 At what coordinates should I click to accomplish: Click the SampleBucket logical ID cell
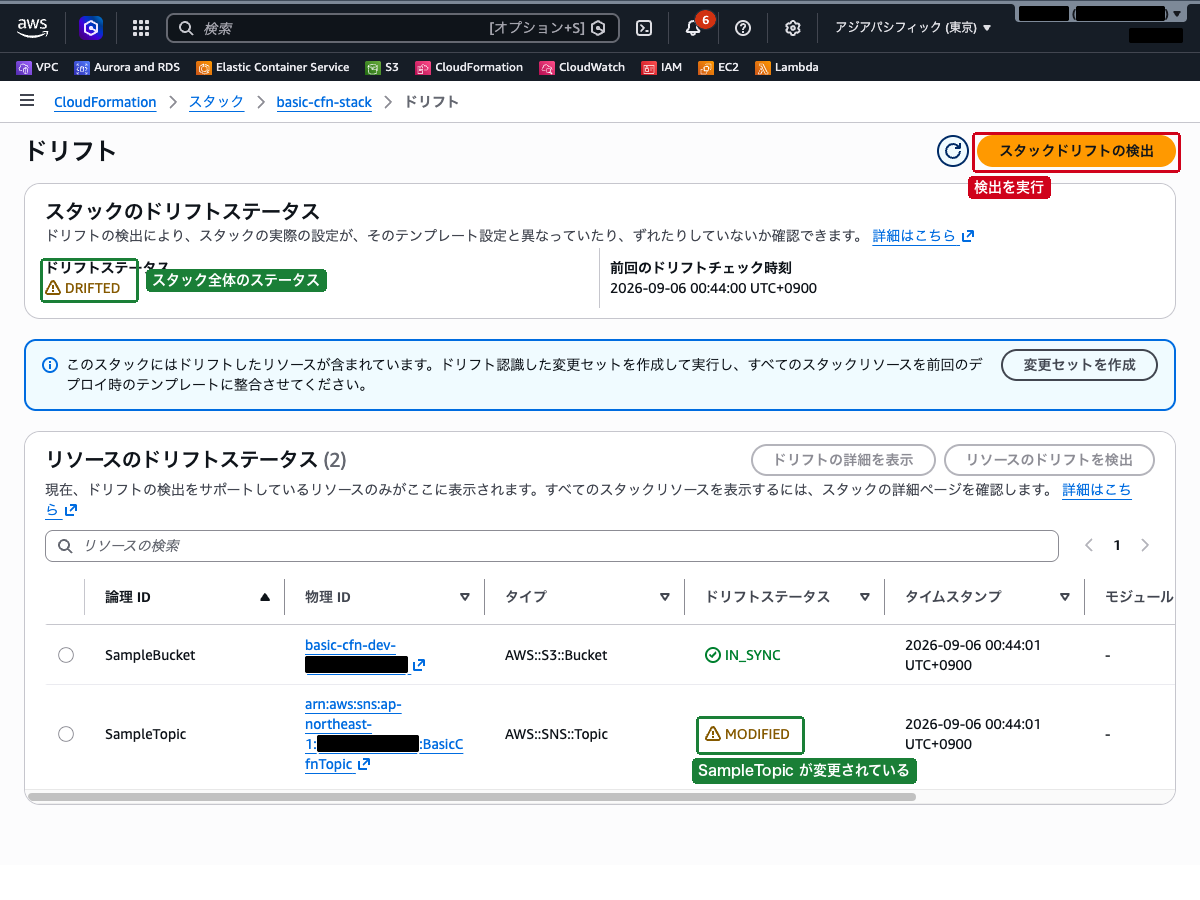[150, 655]
